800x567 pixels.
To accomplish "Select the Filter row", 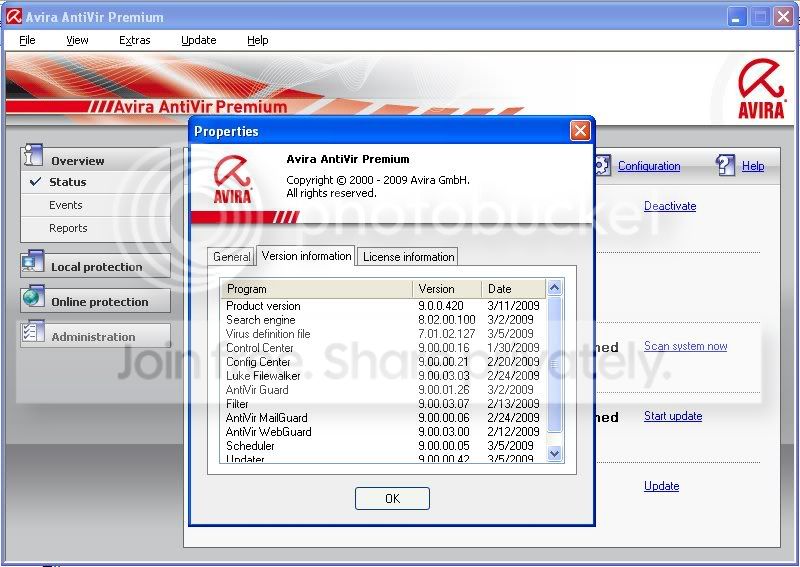I will (x=384, y=404).
